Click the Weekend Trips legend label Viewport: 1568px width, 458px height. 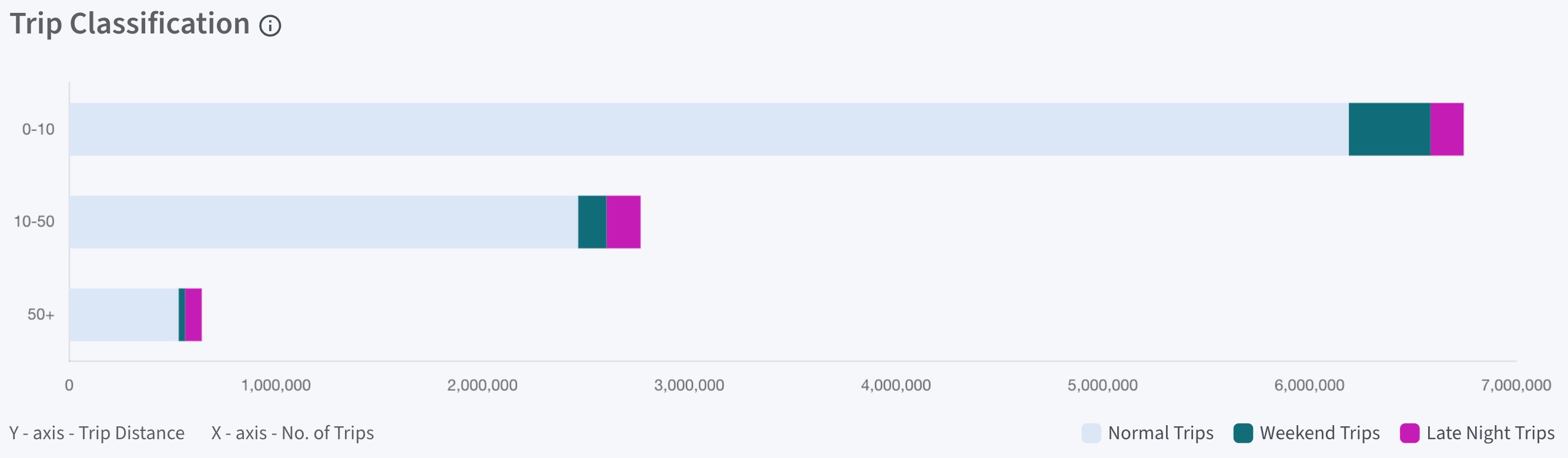pyautogui.click(x=1319, y=433)
